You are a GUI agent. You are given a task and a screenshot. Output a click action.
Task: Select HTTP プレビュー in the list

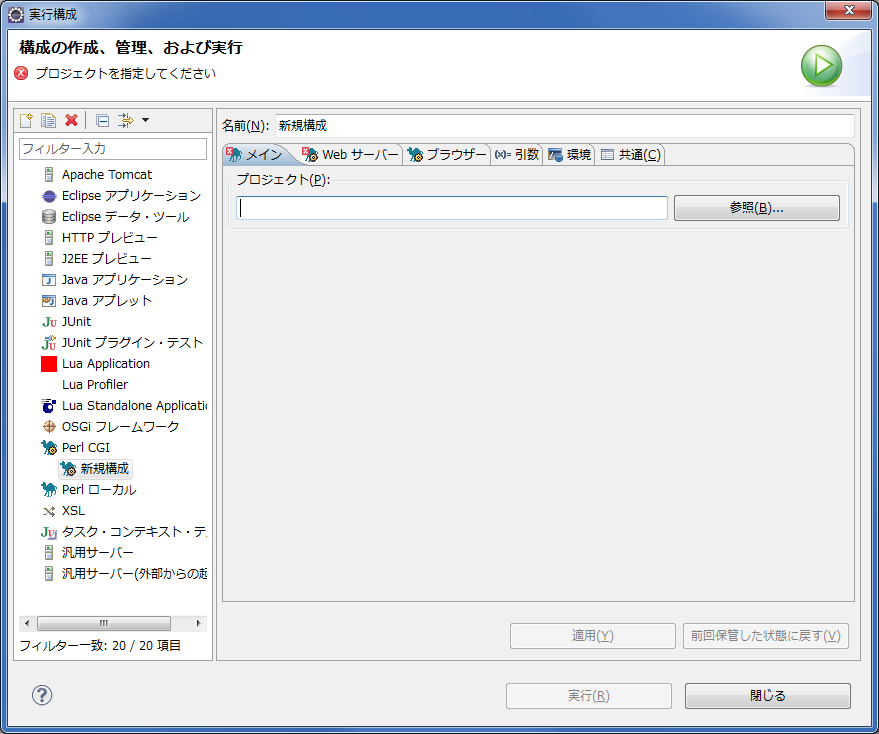pyautogui.click(x=109, y=238)
